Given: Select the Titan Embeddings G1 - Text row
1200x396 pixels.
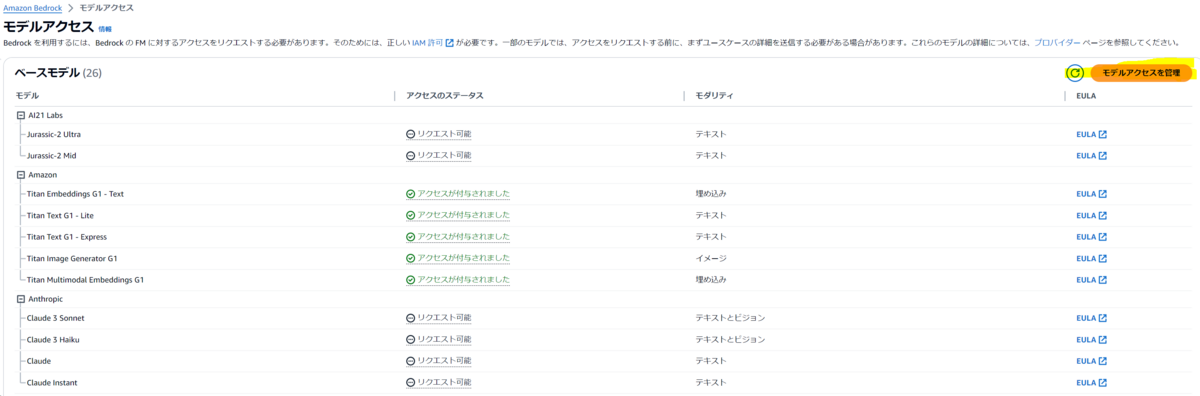Looking at the screenshot, I should coord(600,194).
